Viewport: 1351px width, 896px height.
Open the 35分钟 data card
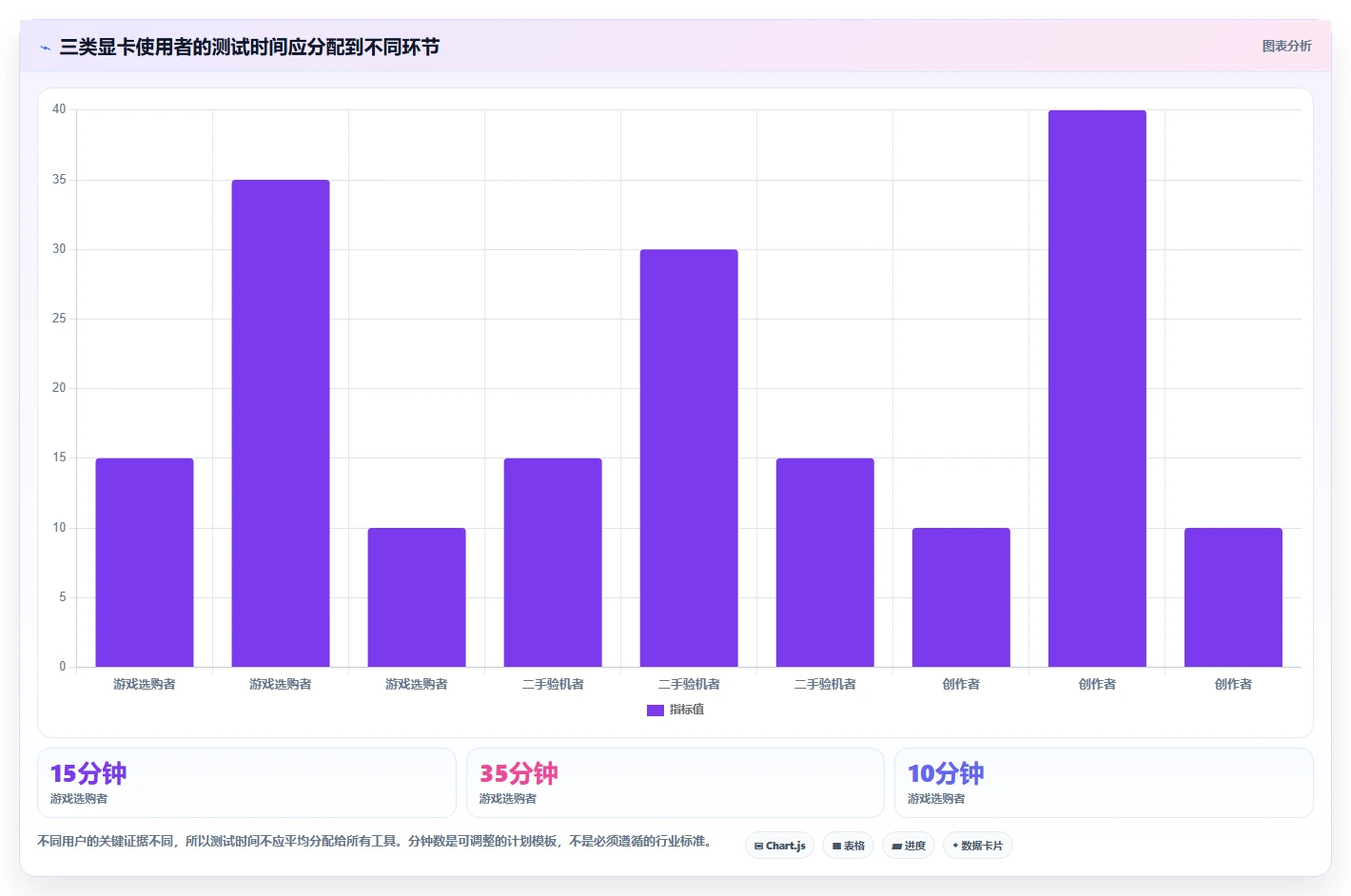(675, 783)
